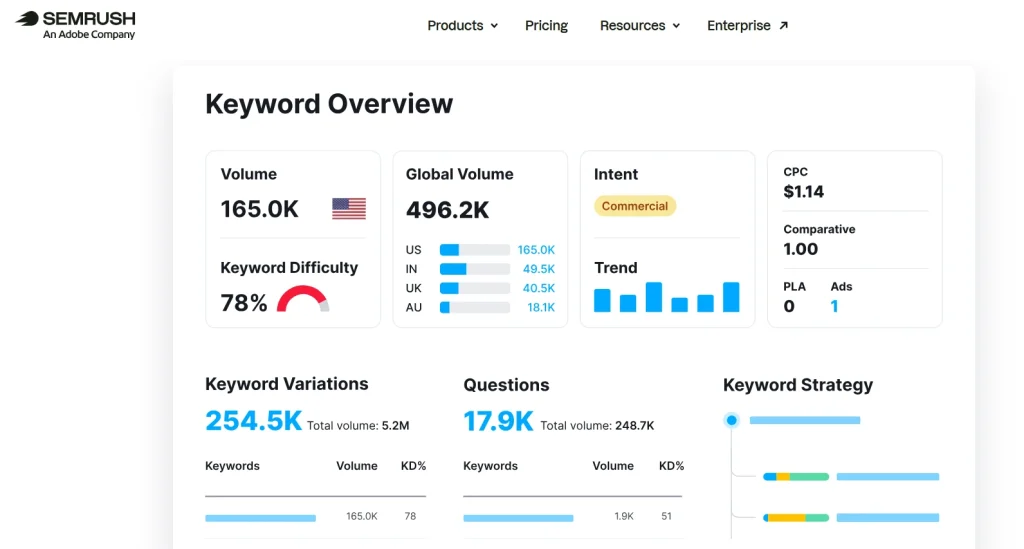Click the 165.0K US global volume value
This screenshot has width=1024, height=549.
pos(536,250)
